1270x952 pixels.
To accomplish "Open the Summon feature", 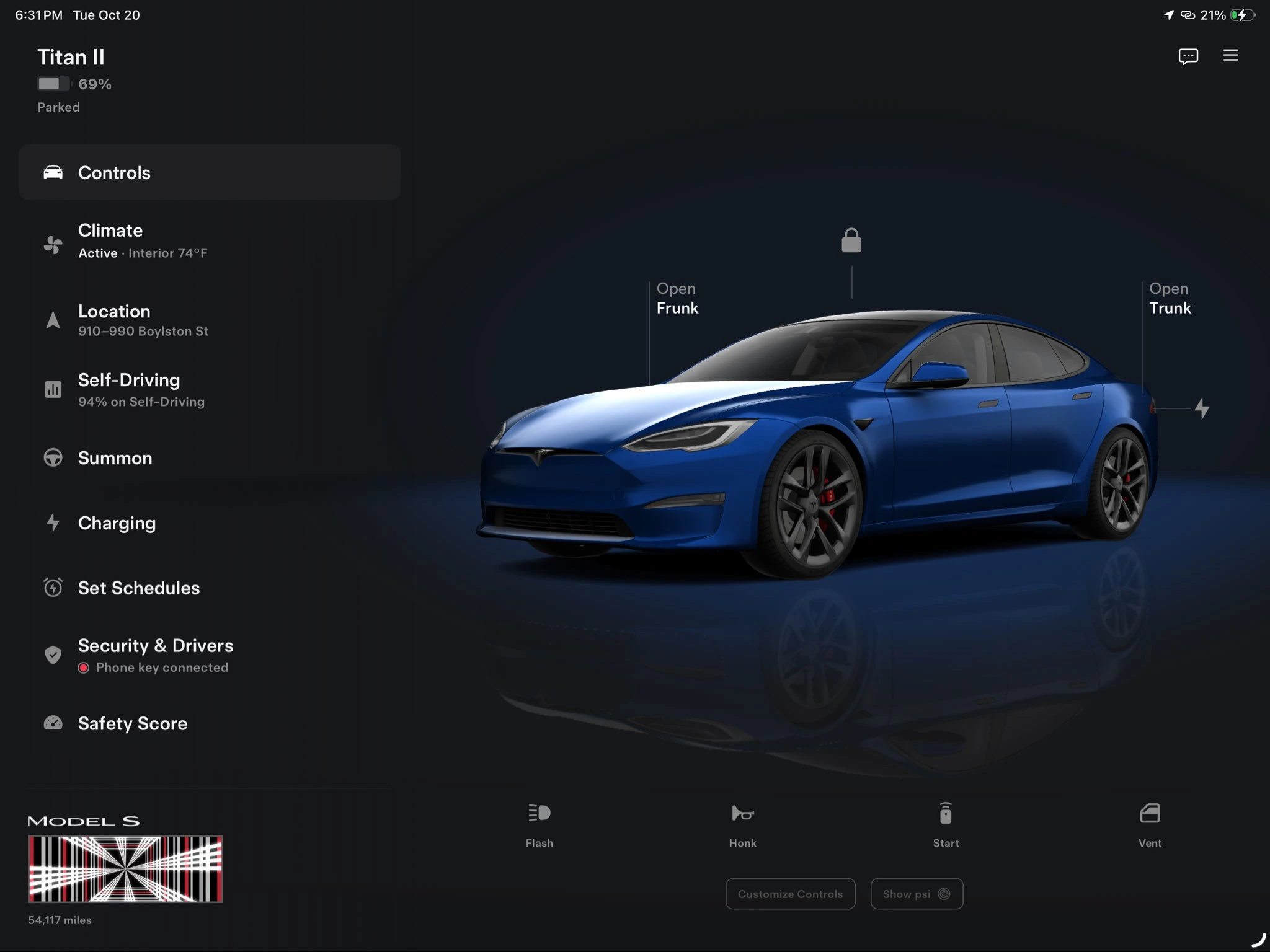I will tap(210, 458).
